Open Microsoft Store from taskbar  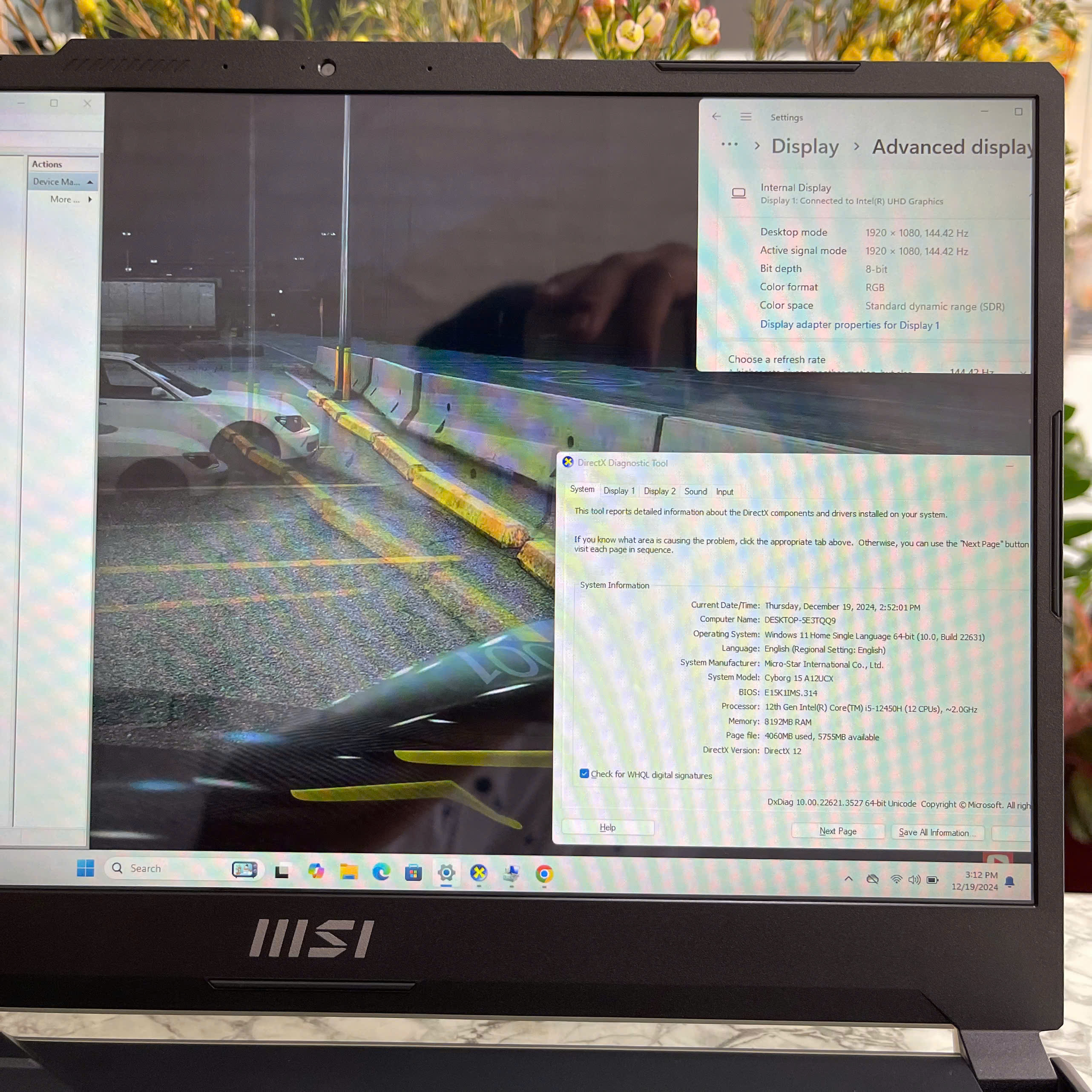413,873
